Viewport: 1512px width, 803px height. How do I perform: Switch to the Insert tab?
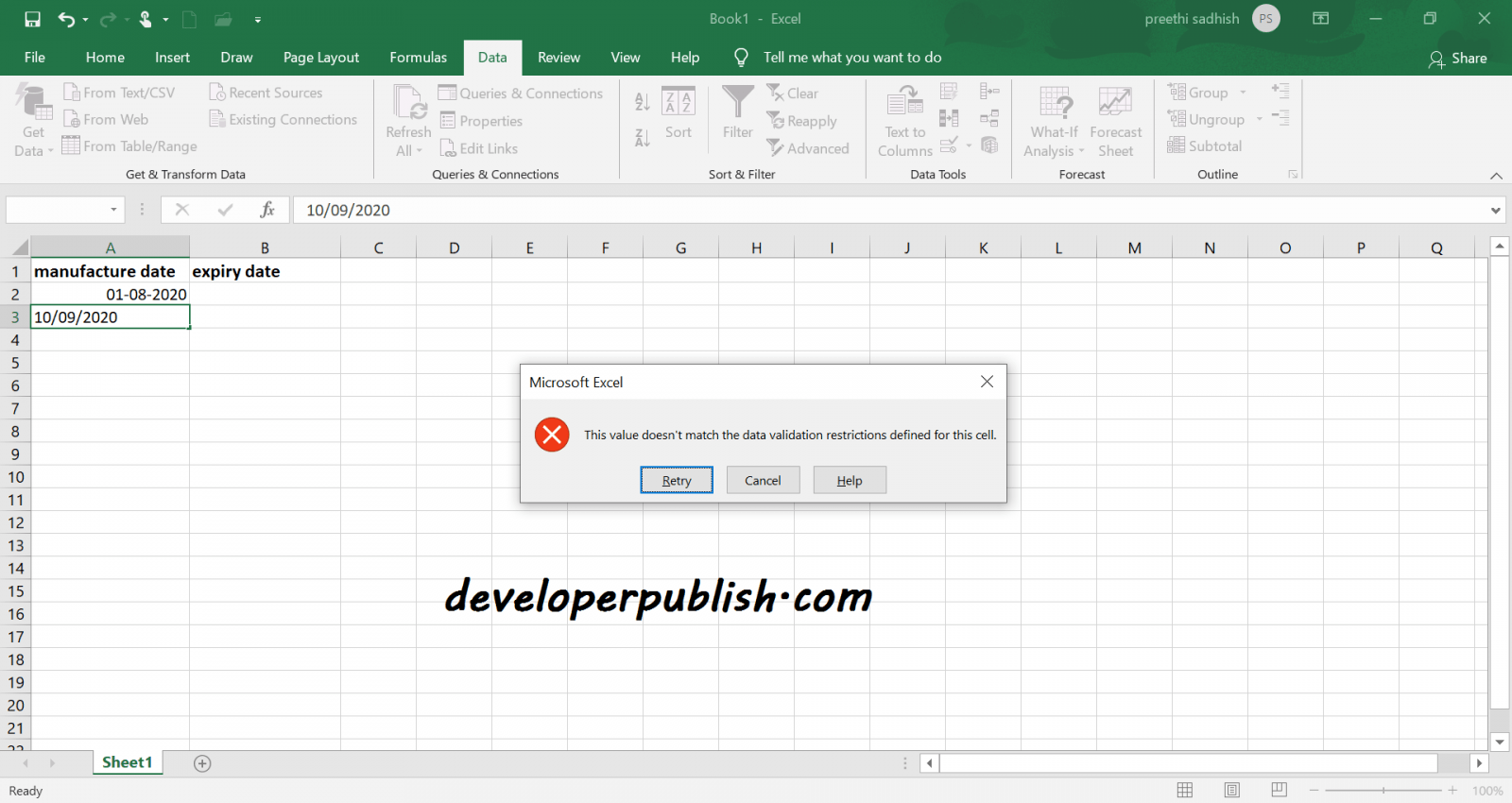pyautogui.click(x=172, y=57)
